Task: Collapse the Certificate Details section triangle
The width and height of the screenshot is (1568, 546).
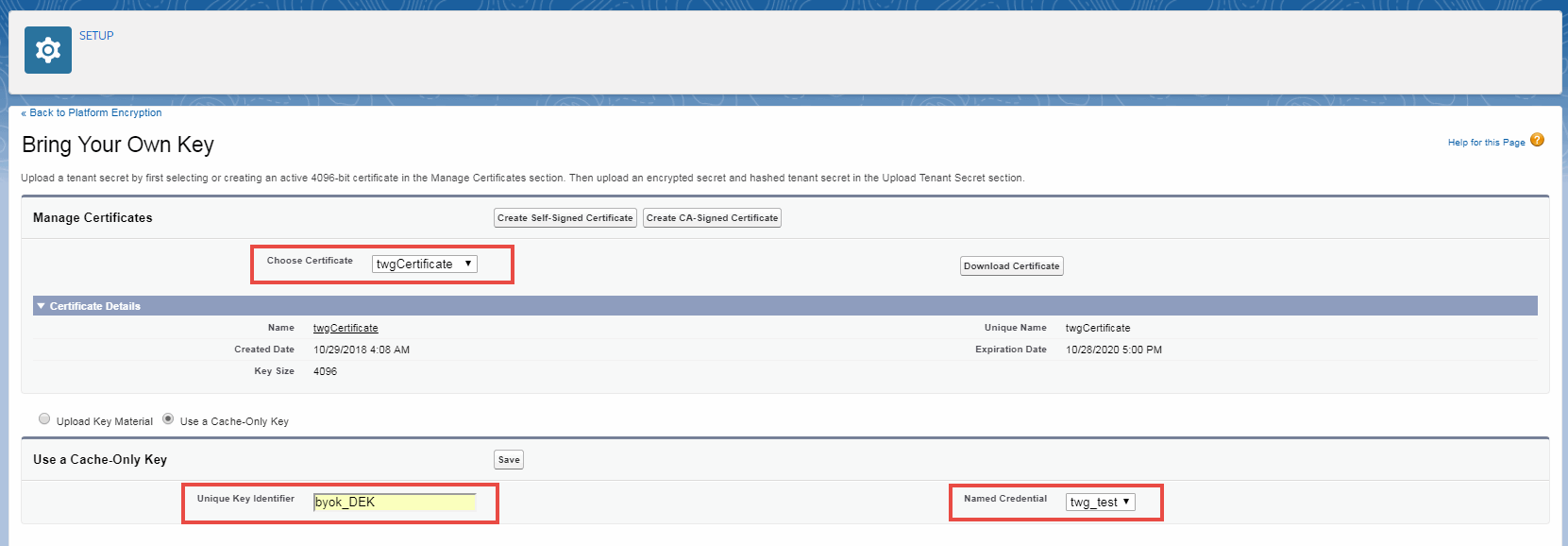Action: tap(41, 306)
